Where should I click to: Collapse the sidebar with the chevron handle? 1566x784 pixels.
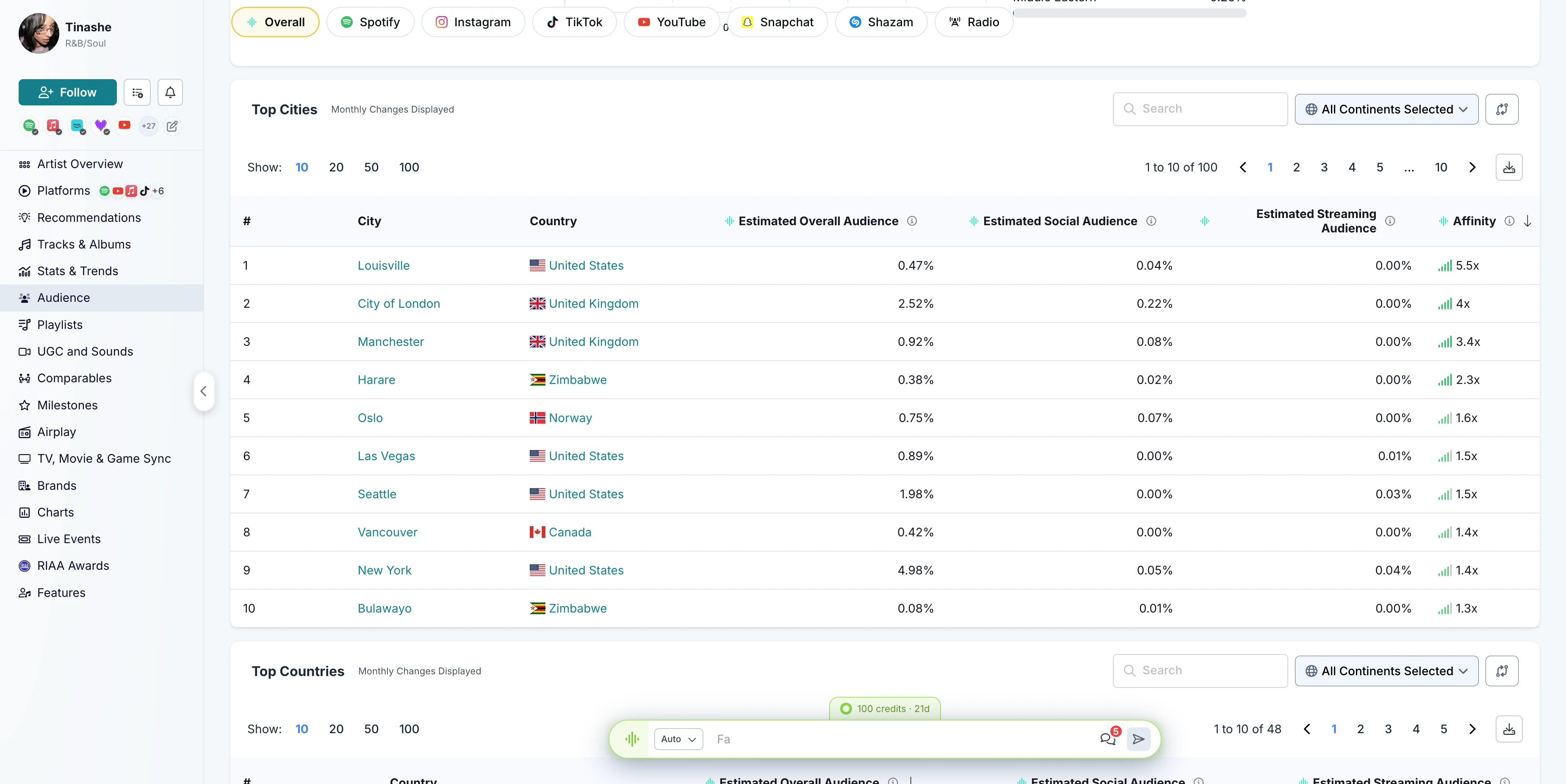click(x=204, y=392)
